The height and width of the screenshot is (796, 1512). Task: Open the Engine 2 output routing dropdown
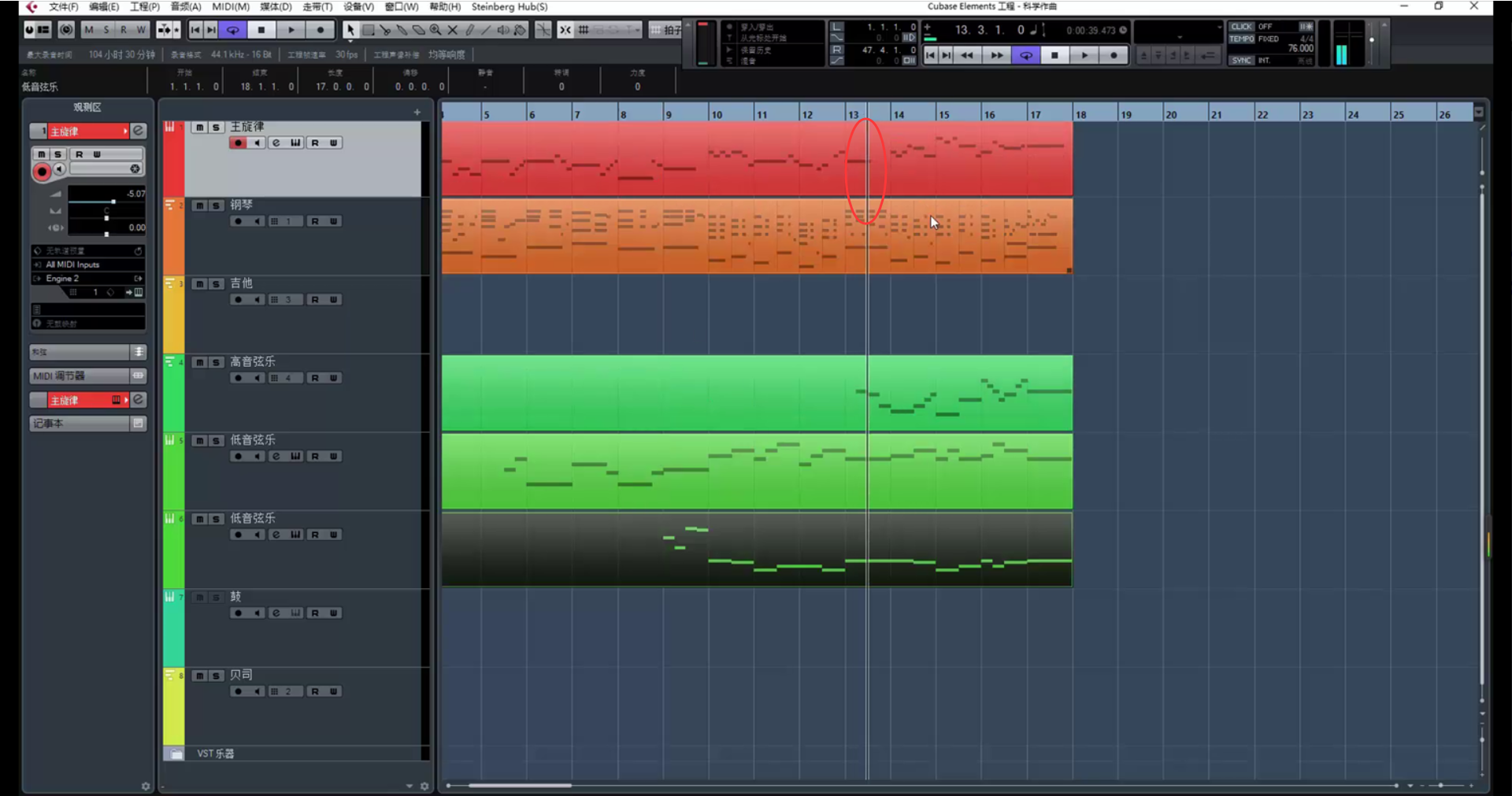pos(87,279)
